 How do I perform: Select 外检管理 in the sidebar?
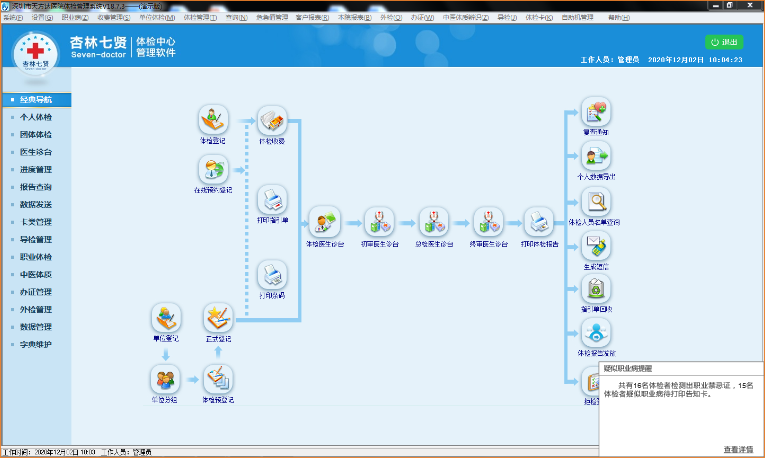pyautogui.click(x=37, y=310)
